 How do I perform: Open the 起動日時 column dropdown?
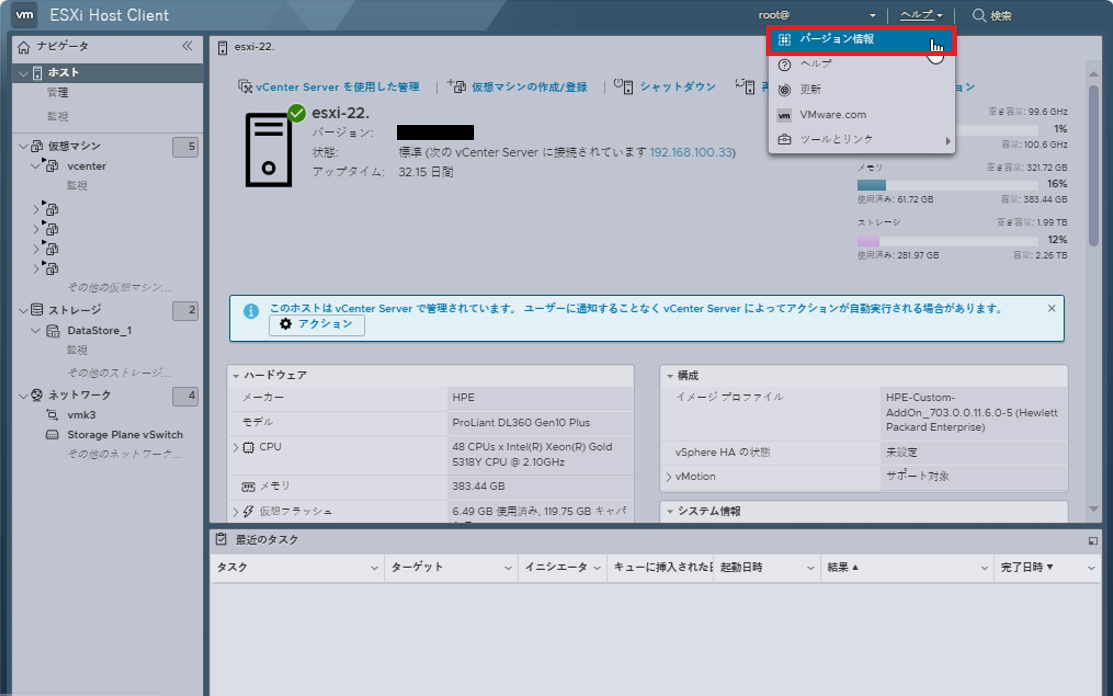click(810, 568)
